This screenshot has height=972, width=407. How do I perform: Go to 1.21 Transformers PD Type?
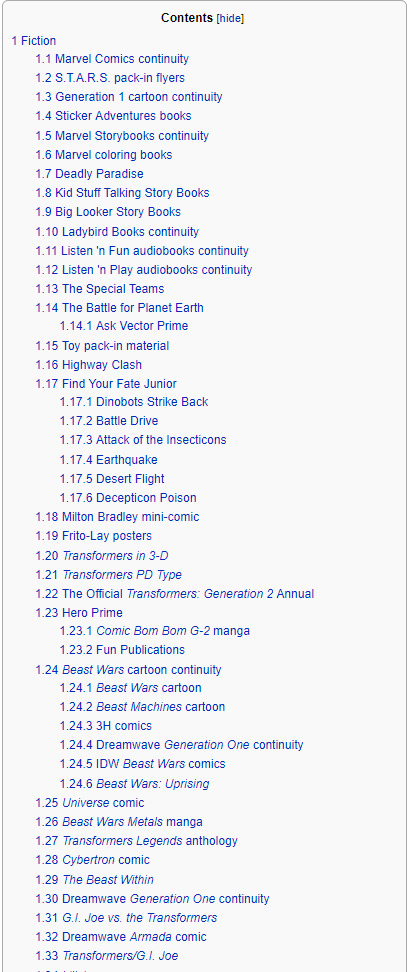[x=108, y=575]
